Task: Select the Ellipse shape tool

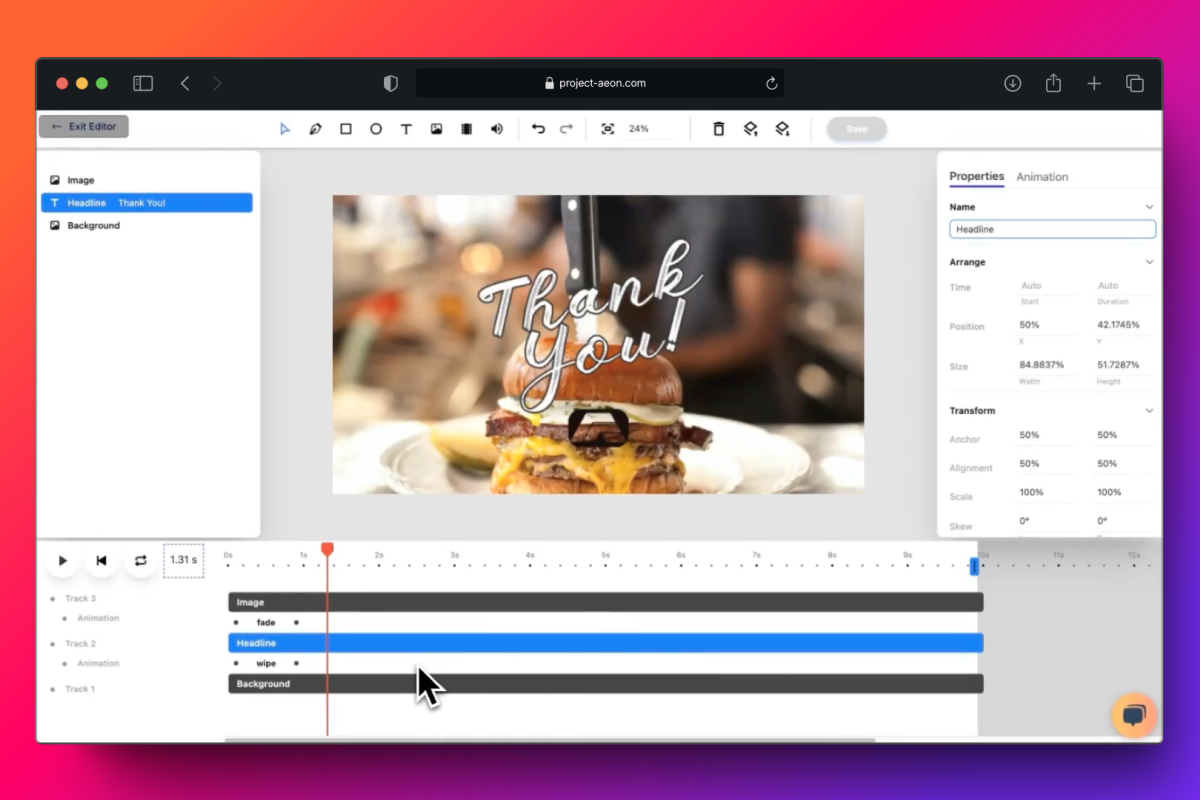Action: point(376,129)
